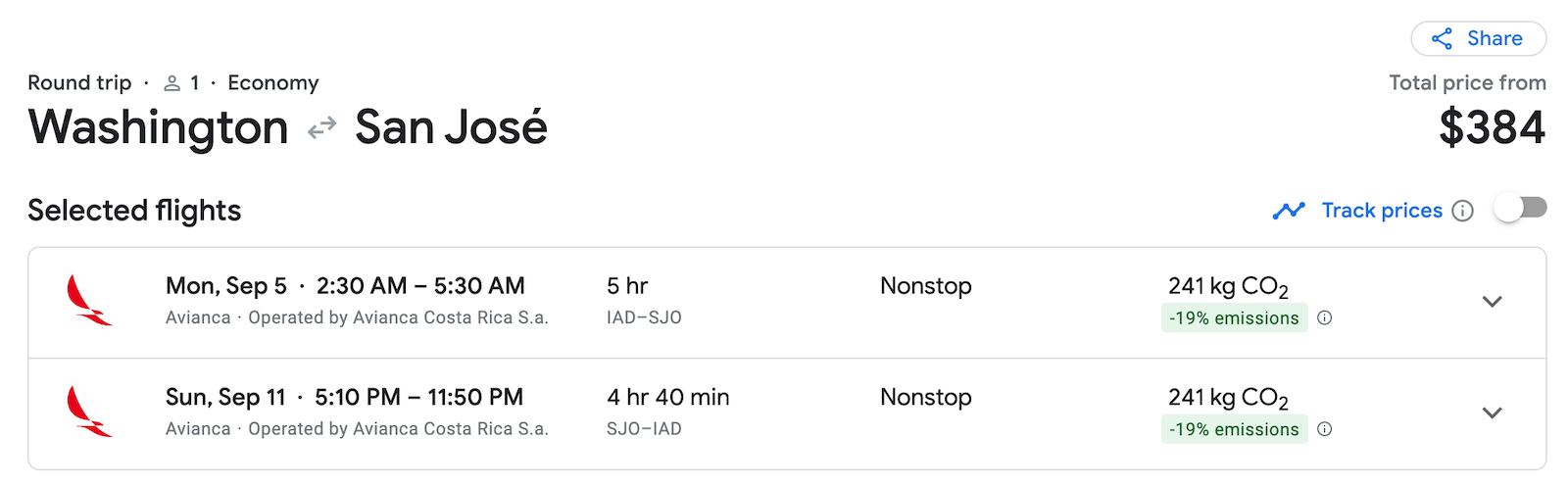Click the $384 total price
The image size is (1568, 486).
tap(1492, 128)
